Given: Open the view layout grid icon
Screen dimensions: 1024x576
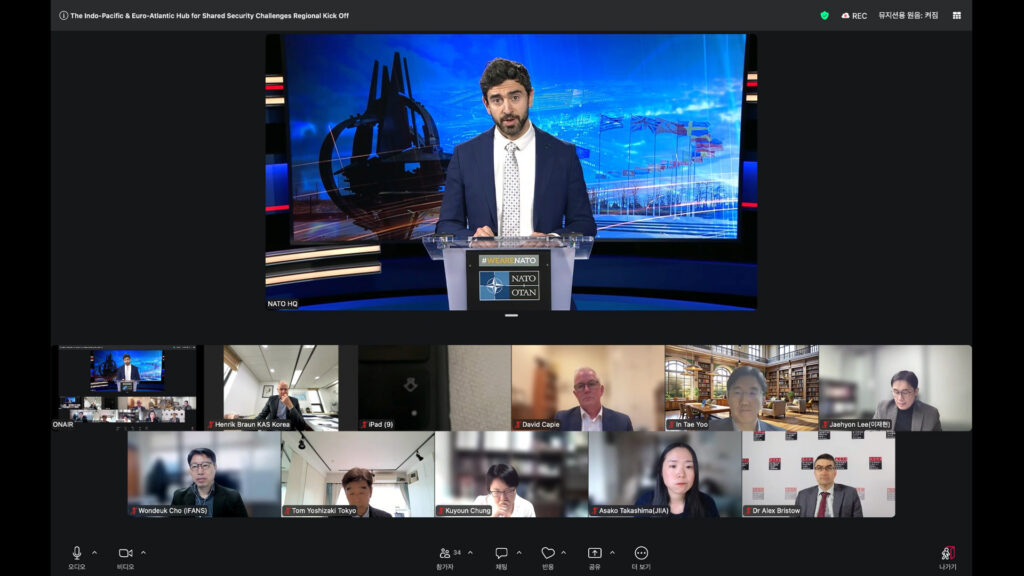Looking at the screenshot, I should pyautogui.click(x=957, y=15).
